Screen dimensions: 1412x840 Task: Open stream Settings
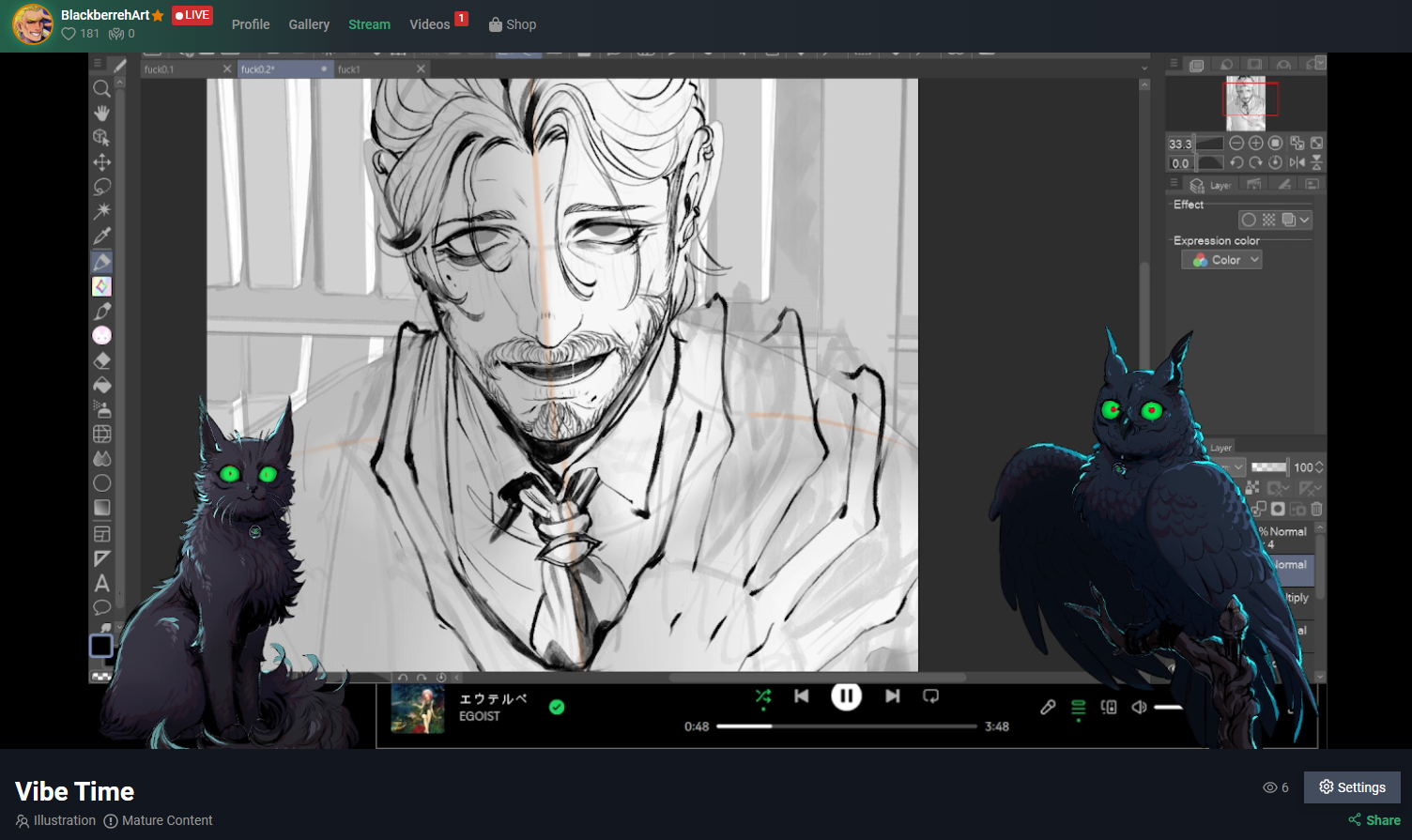[1352, 787]
